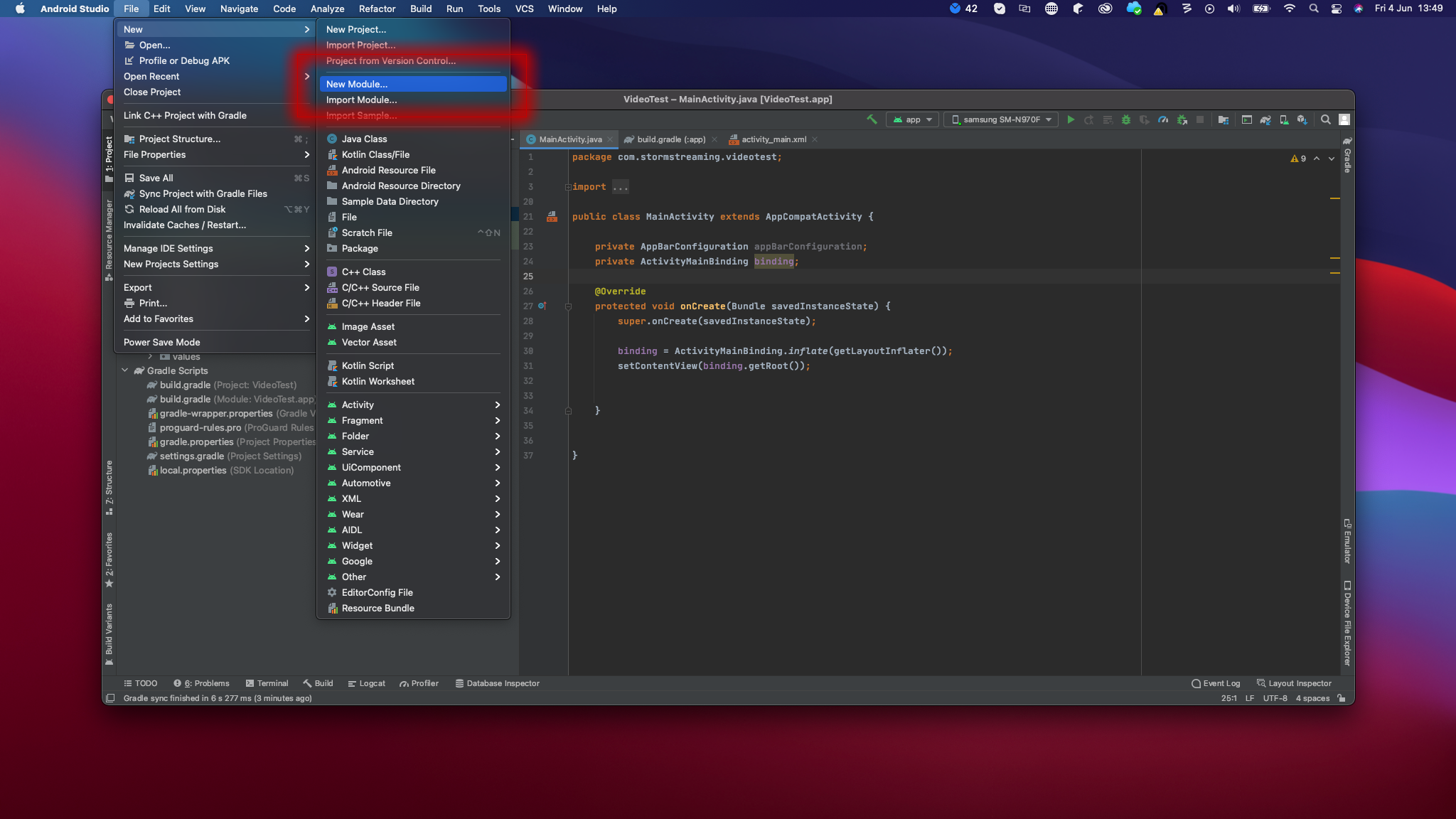Screen dimensions: 1456x819
Task: Click Attach Debugger to Android Process icon
Action: tap(1182, 119)
